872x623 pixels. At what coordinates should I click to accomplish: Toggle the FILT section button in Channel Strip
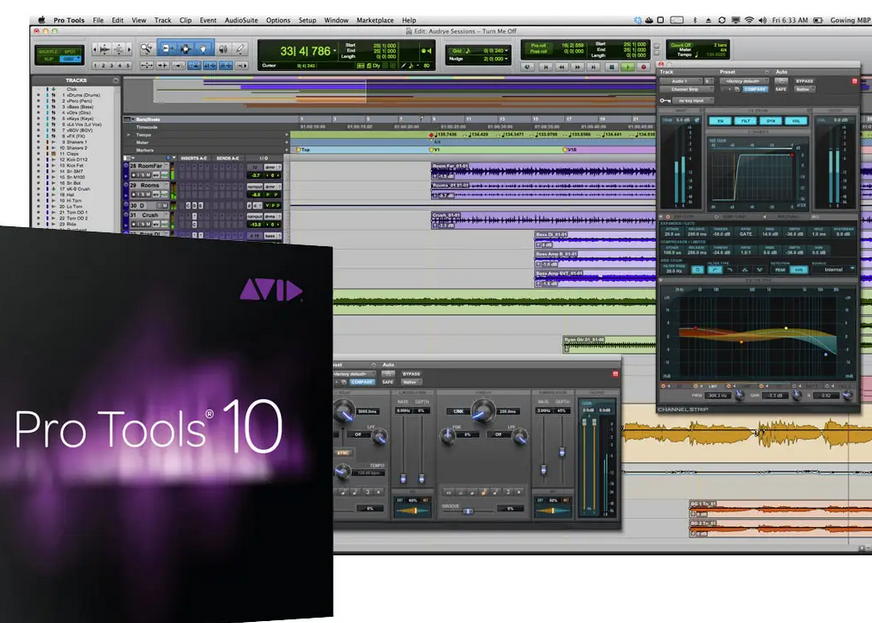click(746, 121)
